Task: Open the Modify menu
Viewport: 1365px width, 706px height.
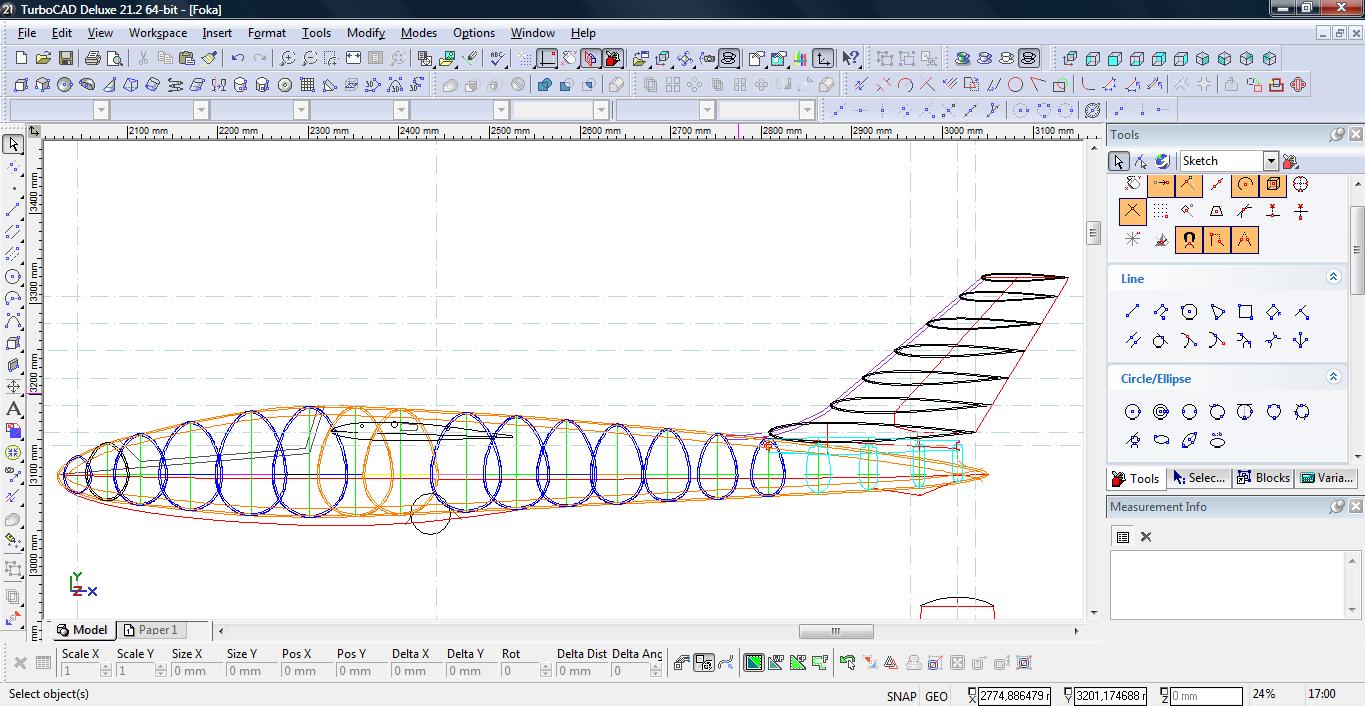Action: coord(365,33)
